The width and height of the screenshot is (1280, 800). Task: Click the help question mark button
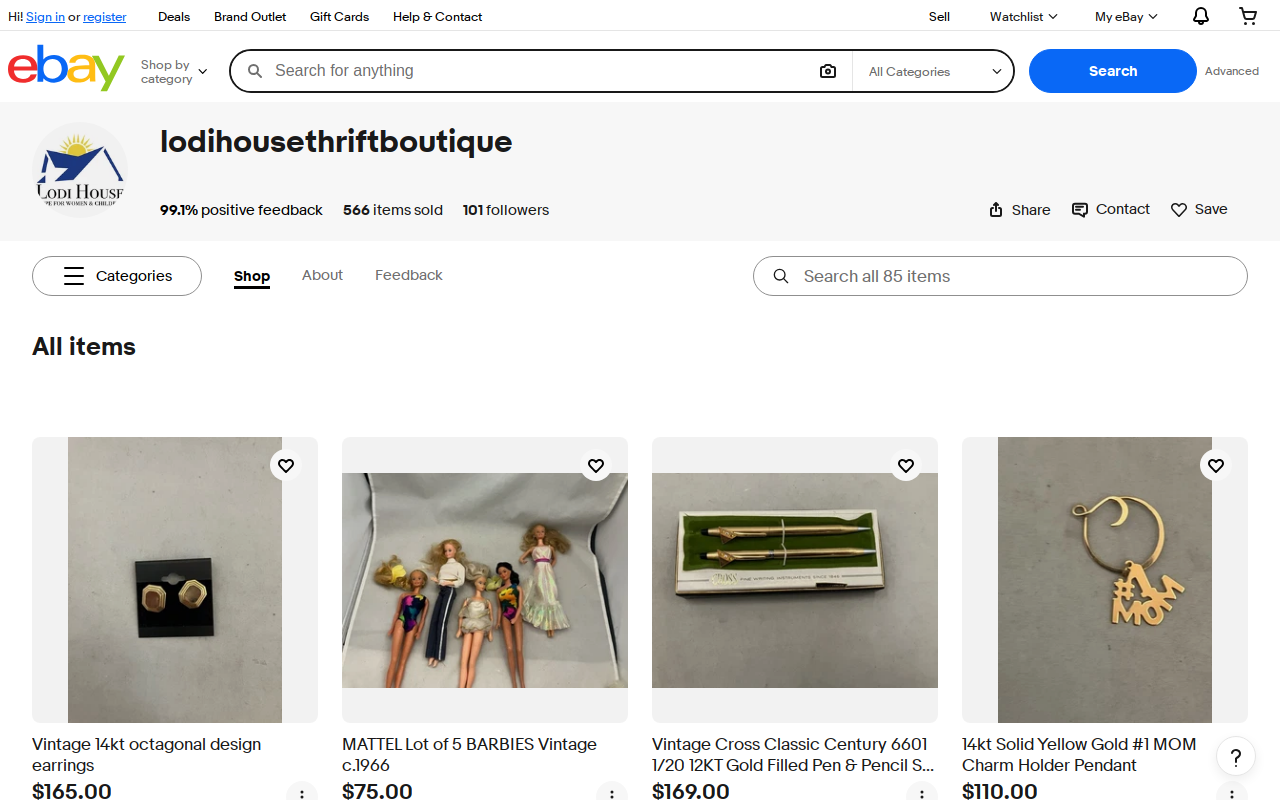pos(1236,756)
